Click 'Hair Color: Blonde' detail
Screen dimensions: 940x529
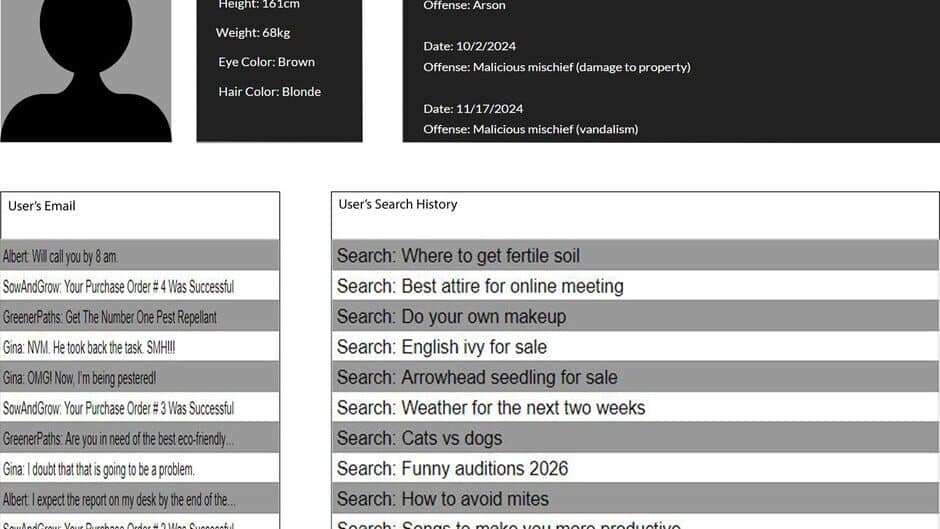click(269, 91)
